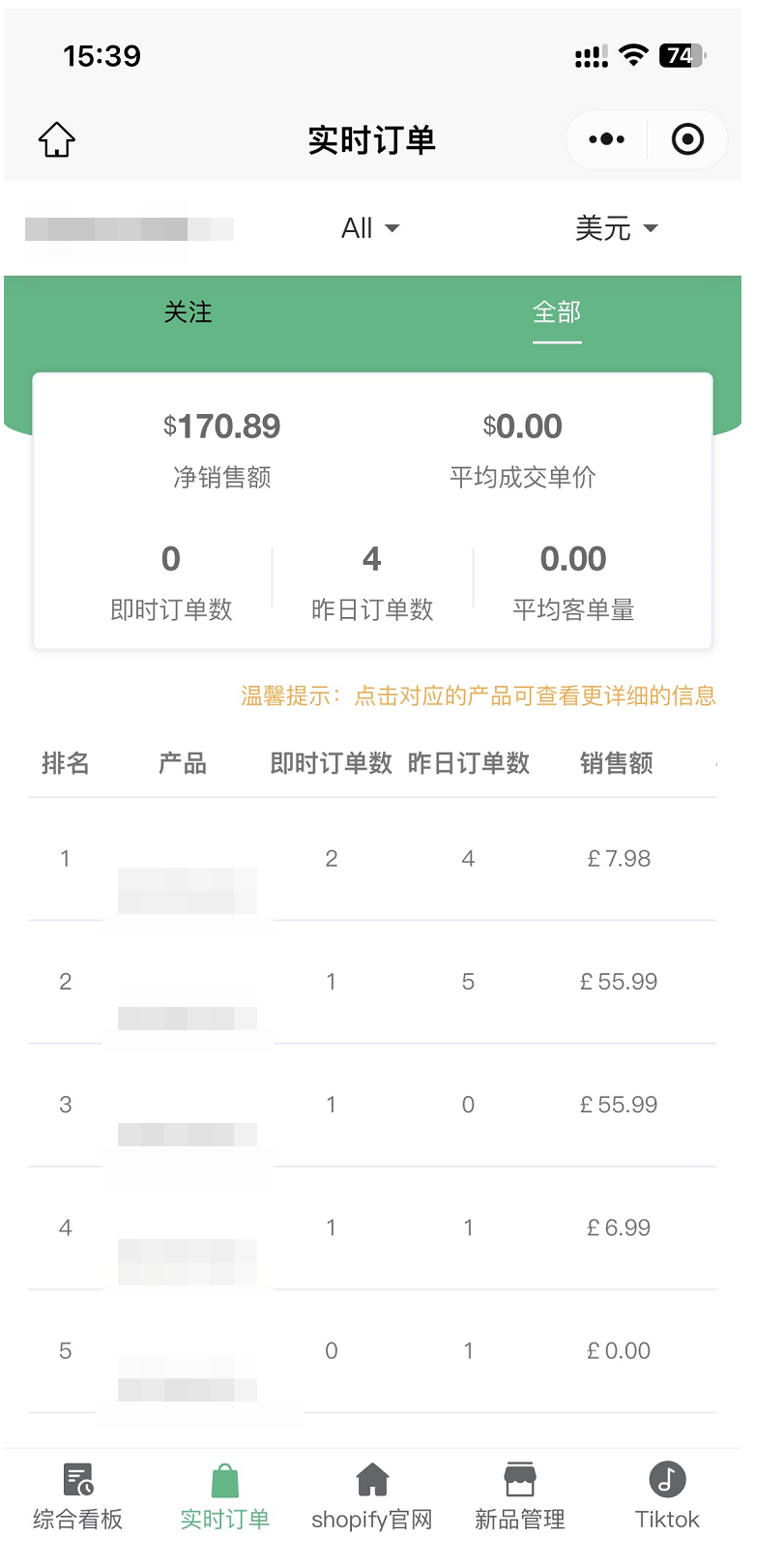
Task: Expand the All filter dropdown
Action: coord(370,228)
